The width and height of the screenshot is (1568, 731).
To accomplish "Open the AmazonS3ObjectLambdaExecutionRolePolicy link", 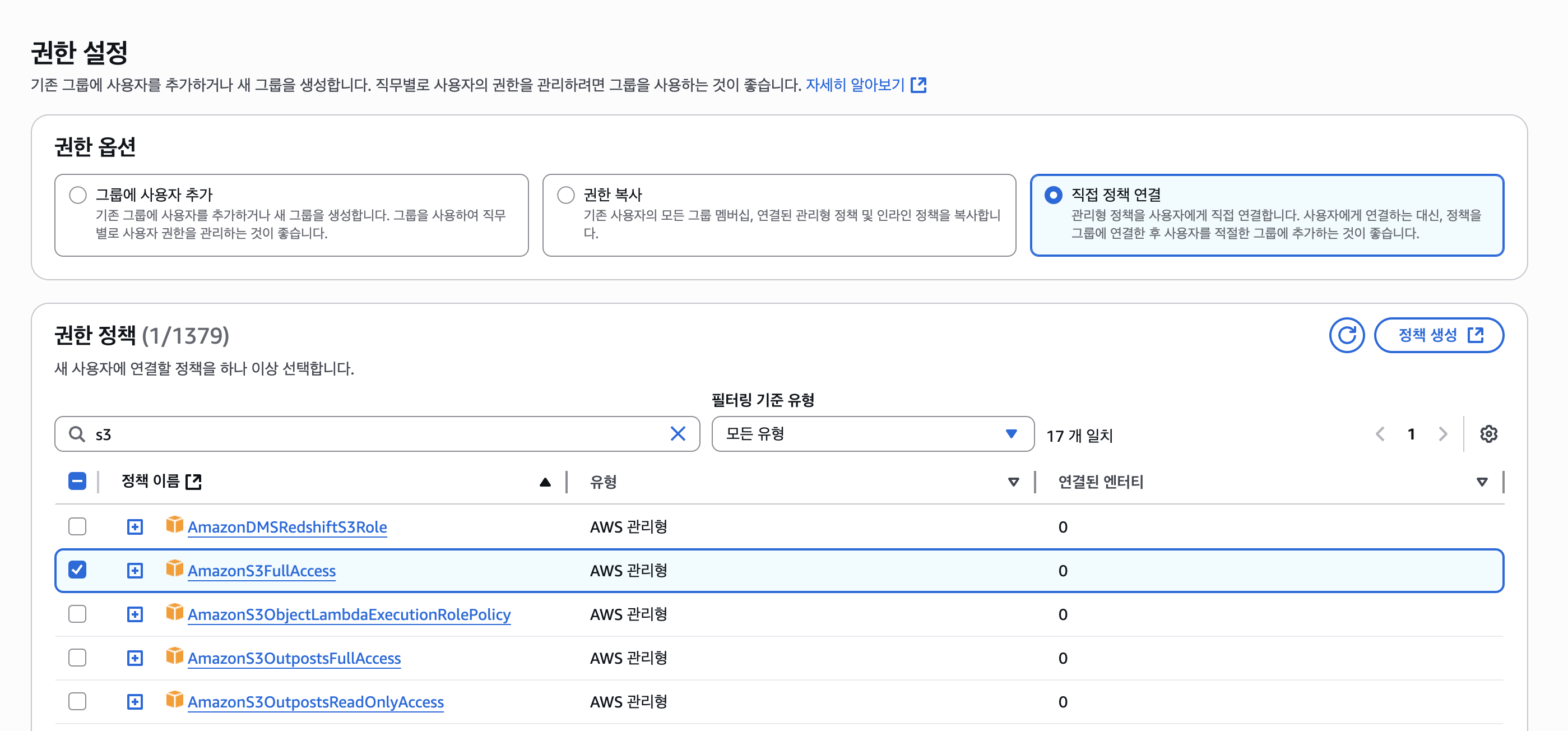I will [x=349, y=614].
